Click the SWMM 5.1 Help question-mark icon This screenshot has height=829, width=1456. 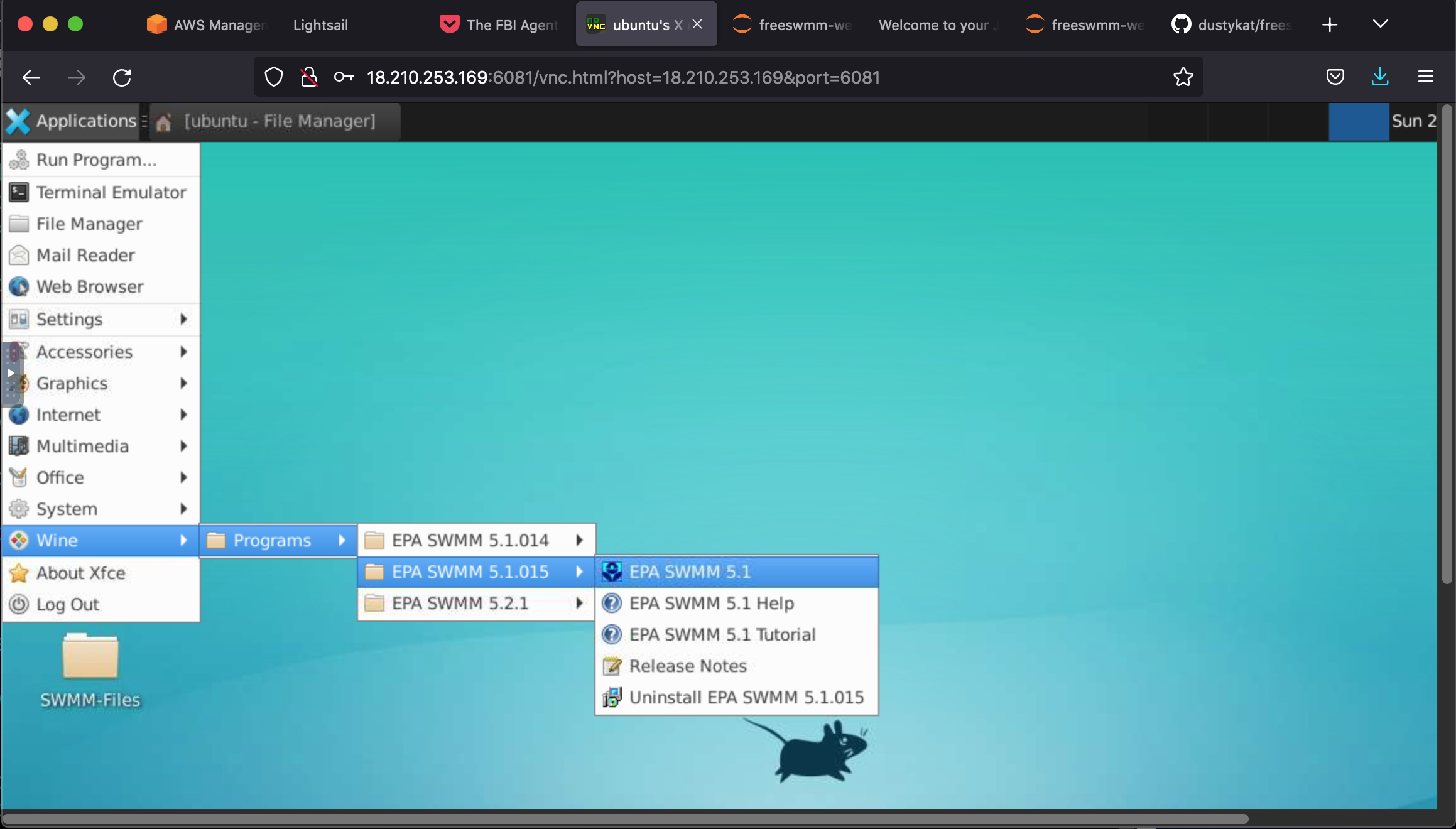612,603
